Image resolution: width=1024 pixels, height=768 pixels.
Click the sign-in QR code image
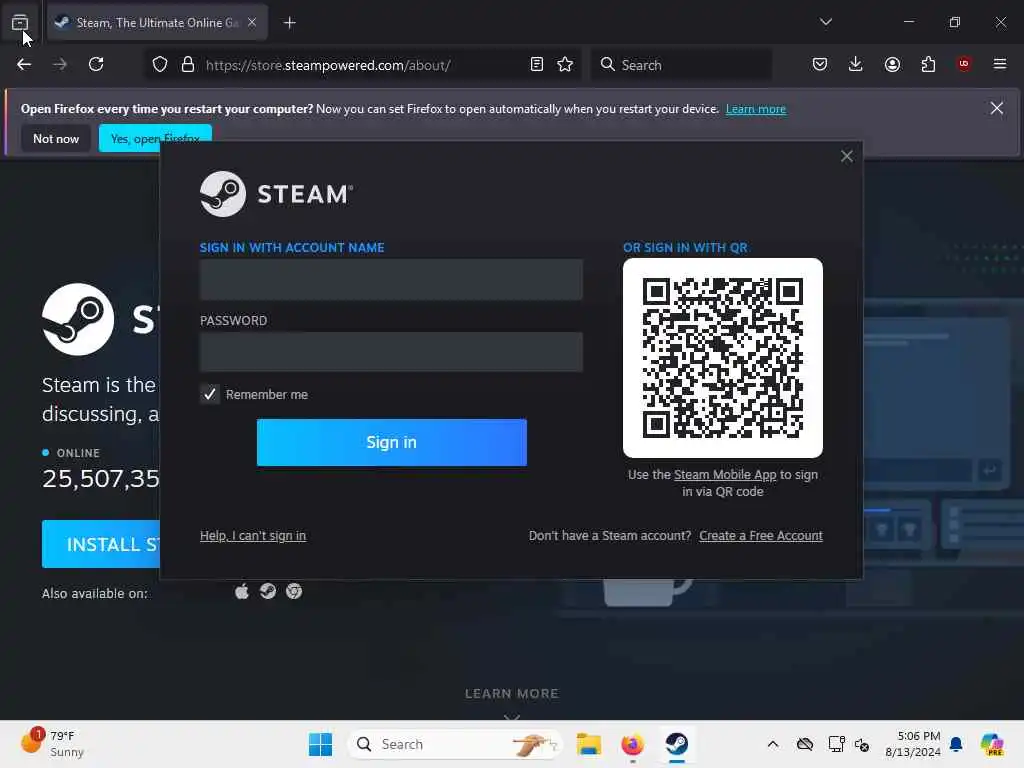coord(723,358)
